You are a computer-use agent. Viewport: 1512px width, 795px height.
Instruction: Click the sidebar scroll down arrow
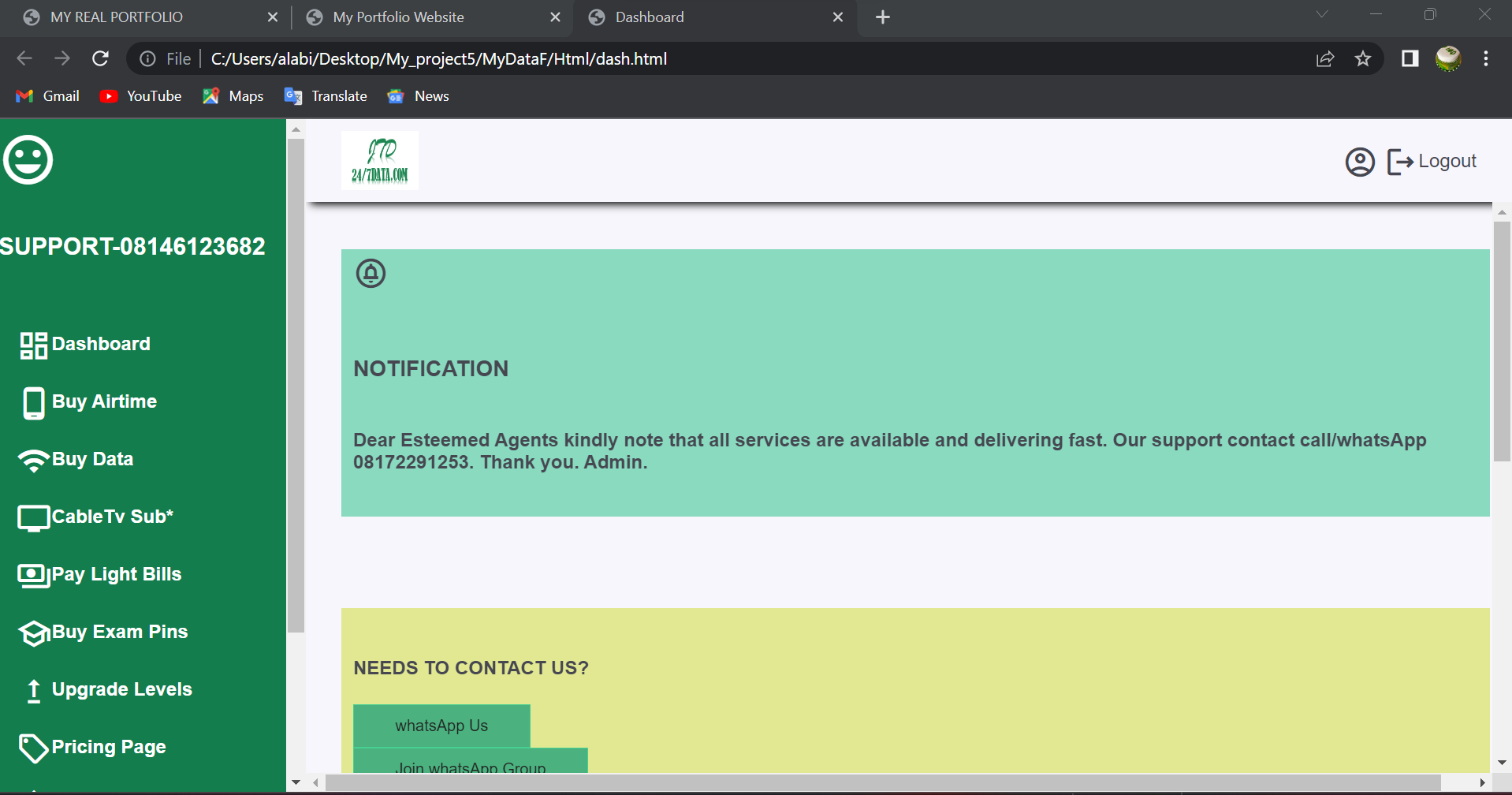point(296,782)
